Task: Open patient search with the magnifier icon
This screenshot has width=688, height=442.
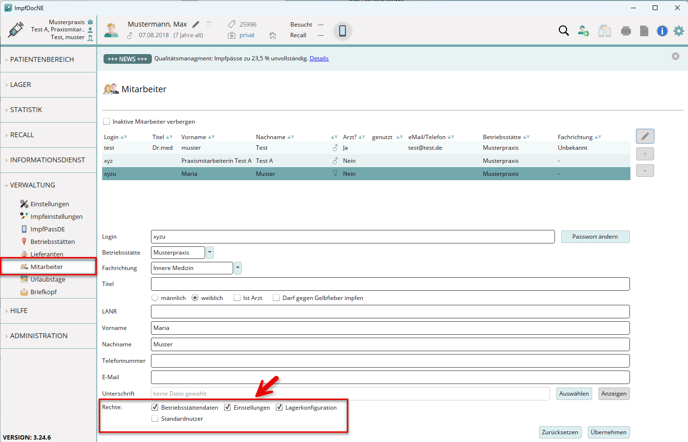Action: 563,31
